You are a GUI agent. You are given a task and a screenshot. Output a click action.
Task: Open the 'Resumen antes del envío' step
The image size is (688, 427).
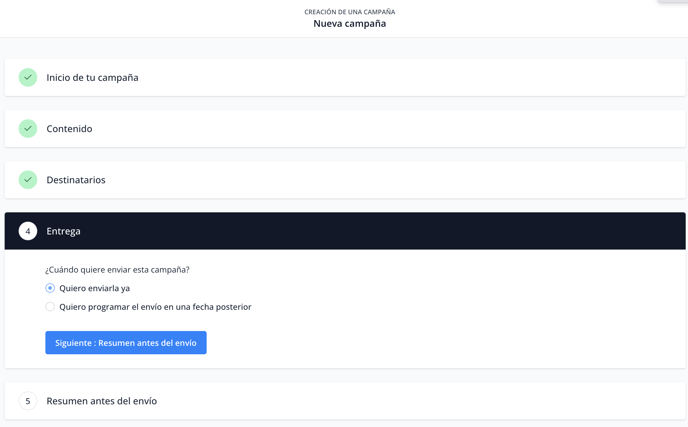[345, 401]
